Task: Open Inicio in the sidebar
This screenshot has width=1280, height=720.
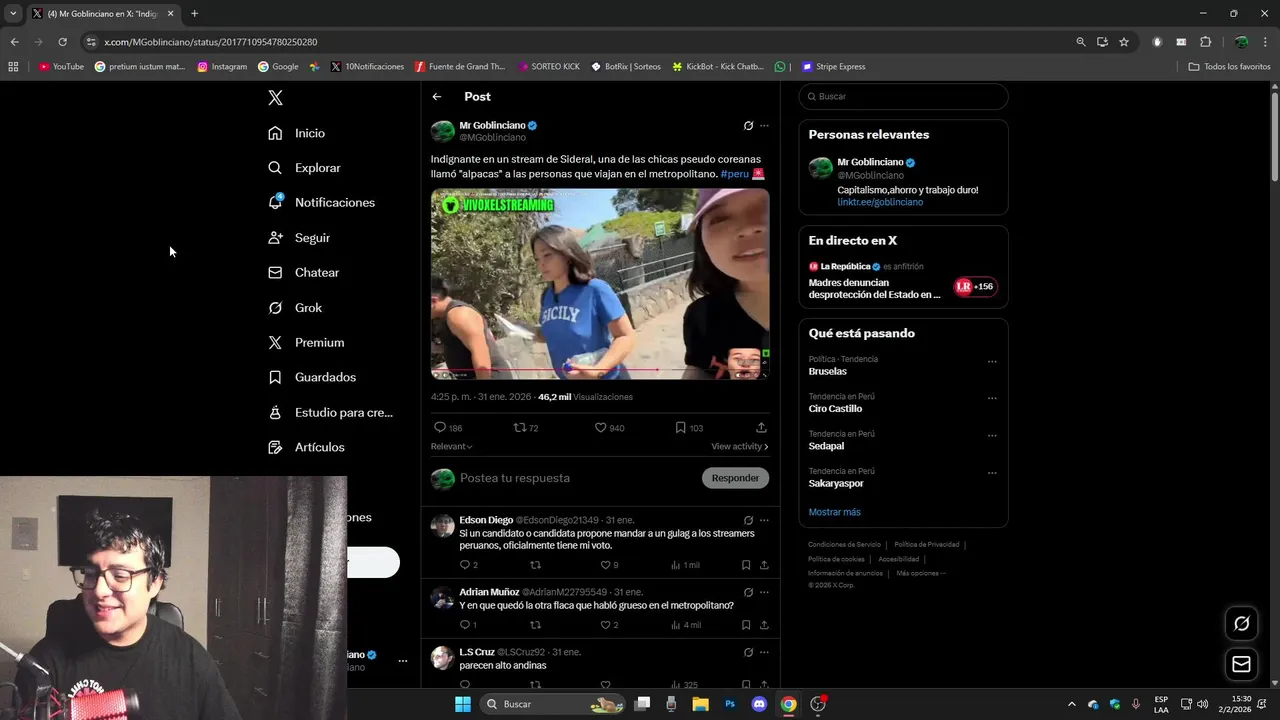Action: [297, 133]
